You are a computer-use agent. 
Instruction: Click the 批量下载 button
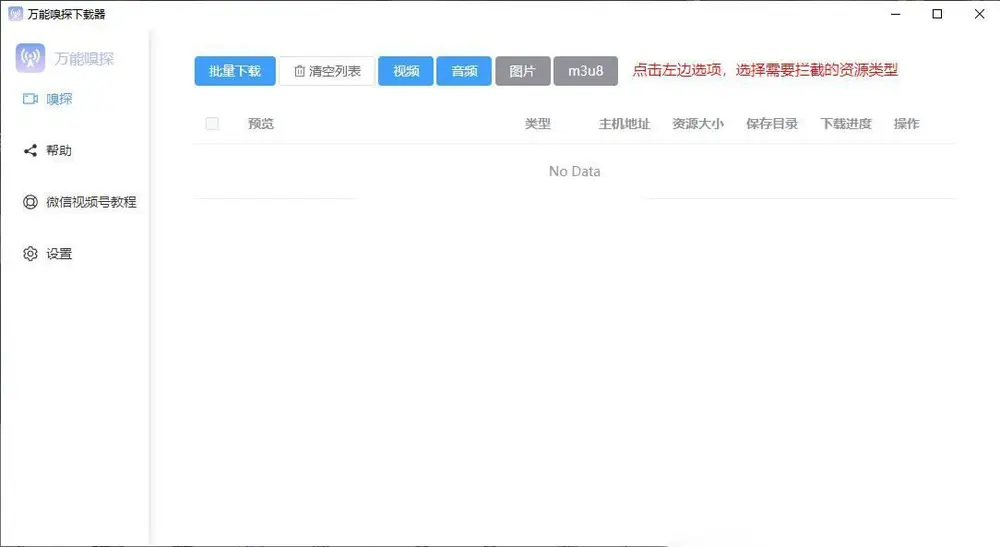235,71
